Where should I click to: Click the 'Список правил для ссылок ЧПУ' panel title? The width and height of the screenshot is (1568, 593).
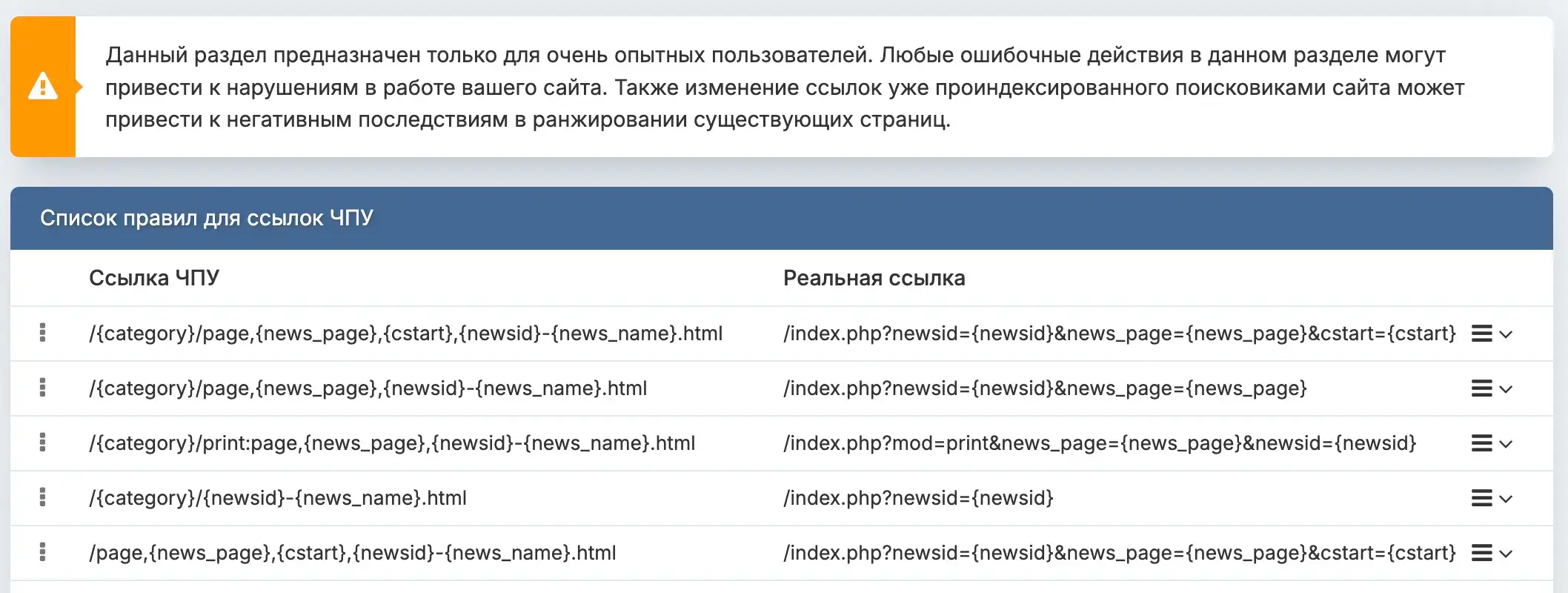[206, 218]
